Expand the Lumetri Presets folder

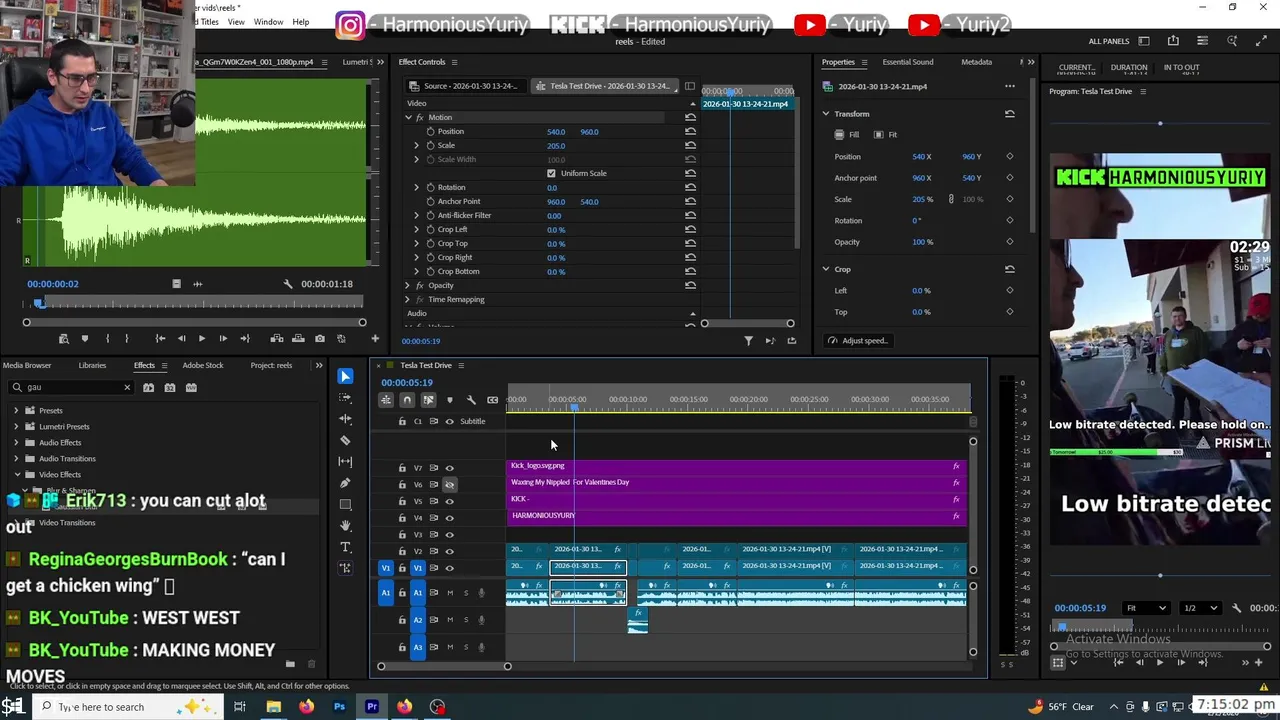pyautogui.click(x=16, y=427)
